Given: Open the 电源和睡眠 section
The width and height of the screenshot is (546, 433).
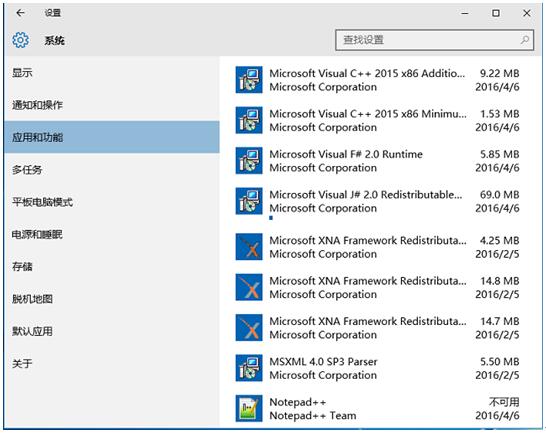Looking at the screenshot, I should point(111,234).
